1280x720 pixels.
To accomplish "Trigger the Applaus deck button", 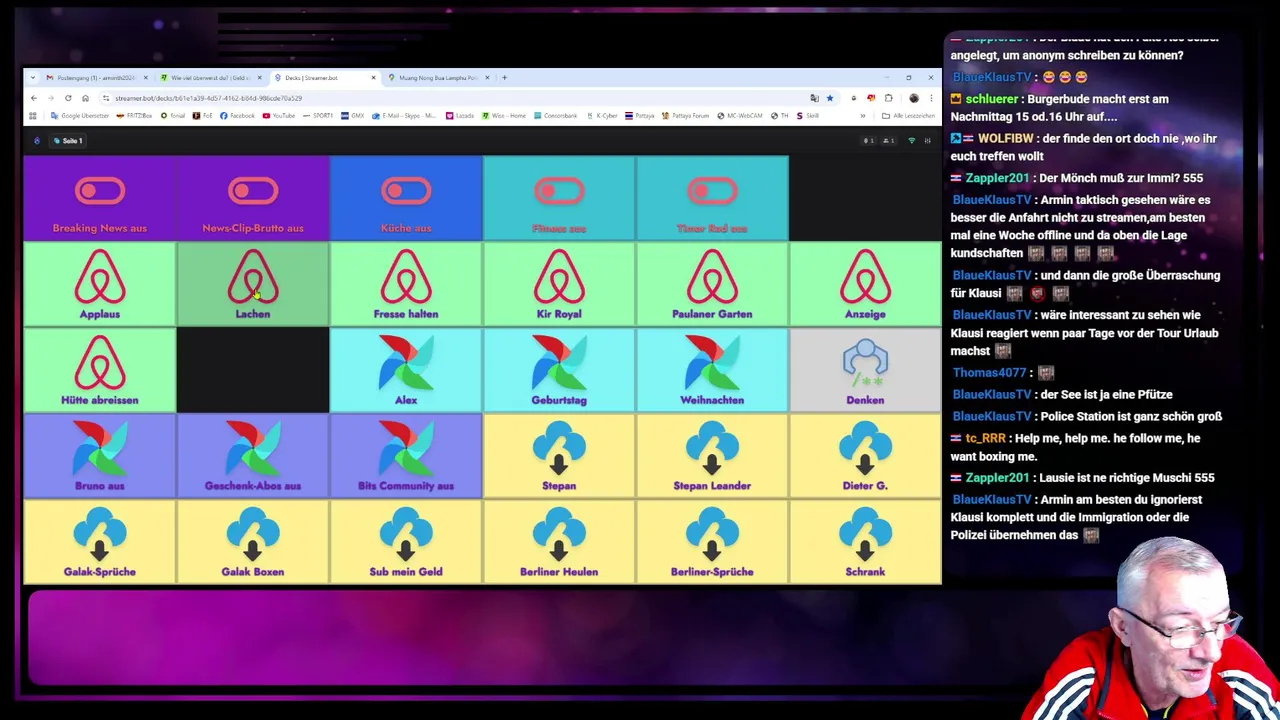I will 100,285.
